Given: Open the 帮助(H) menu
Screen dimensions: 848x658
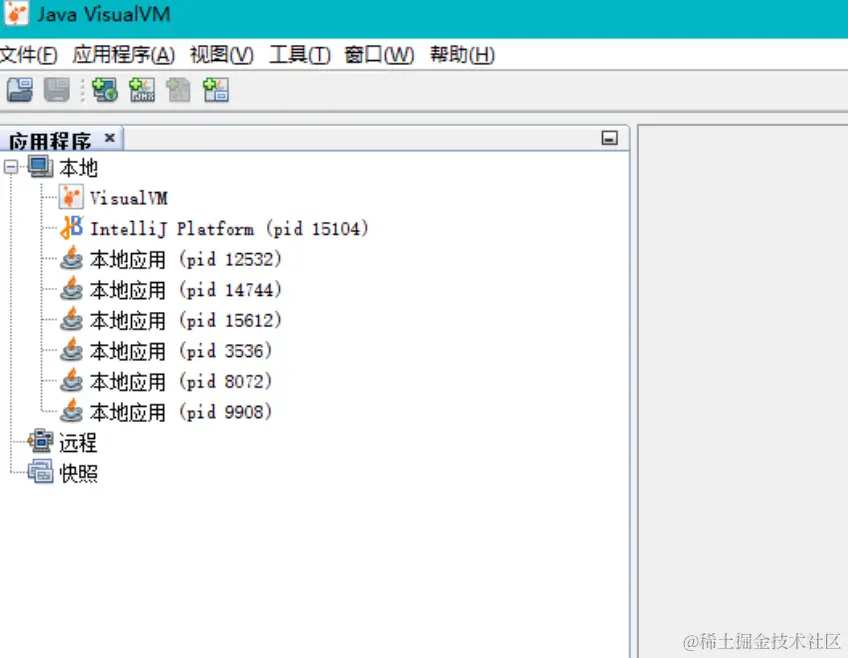Looking at the screenshot, I should pyautogui.click(x=462, y=55).
